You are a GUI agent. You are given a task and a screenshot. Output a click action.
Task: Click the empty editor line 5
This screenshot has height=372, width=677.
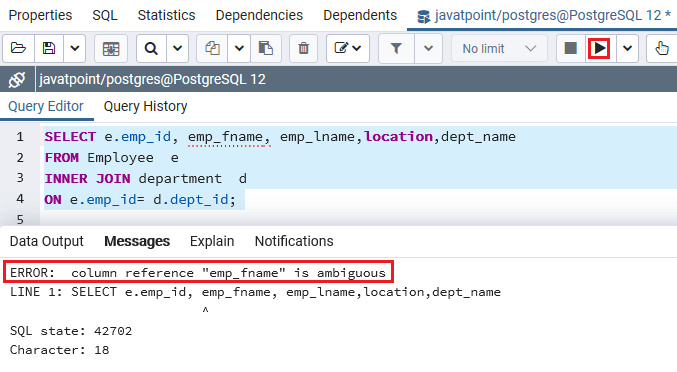[x=358, y=219]
